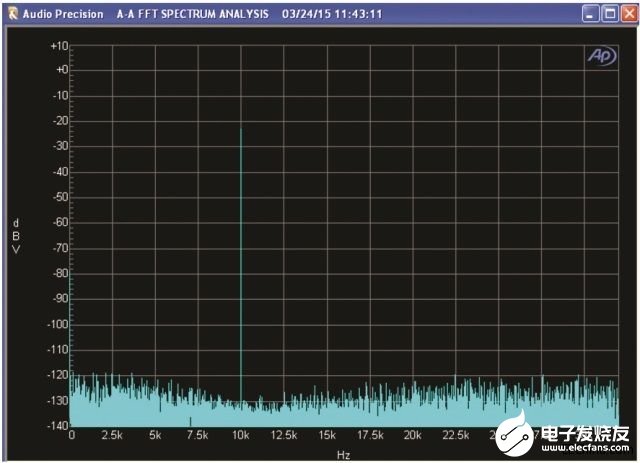Minimize the FFT Spectrum Analysis window
The height and width of the screenshot is (463, 640).
tap(590, 14)
